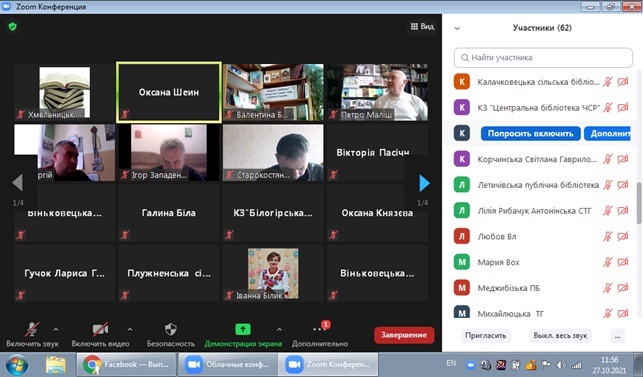Click muted mic icon for Мария Вох
This screenshot has height=377, width=643.
[x=607, y=262]
